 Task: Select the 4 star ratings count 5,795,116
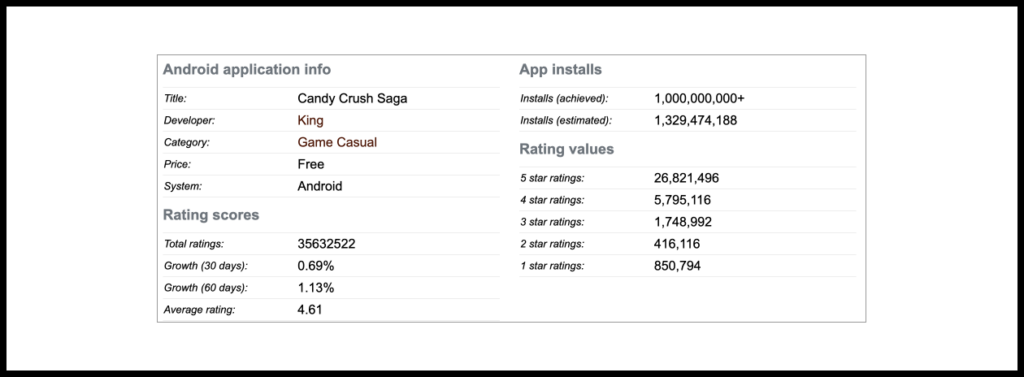point(682,200)
